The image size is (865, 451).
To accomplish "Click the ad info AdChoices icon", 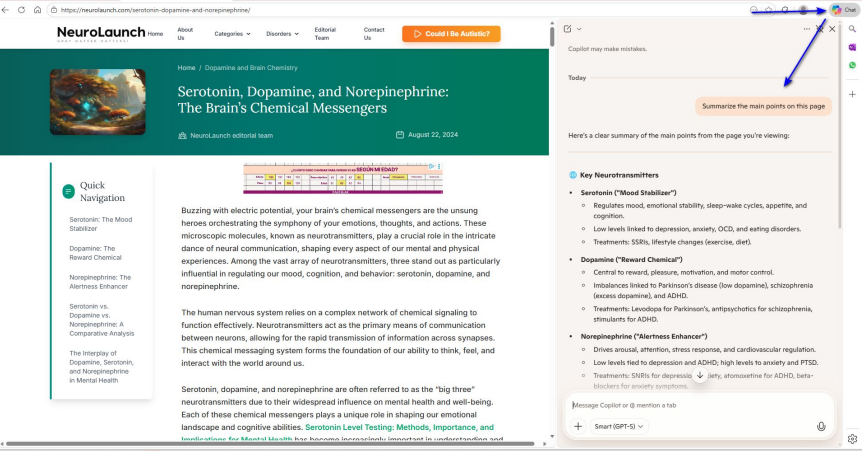I will pos(432,166).
